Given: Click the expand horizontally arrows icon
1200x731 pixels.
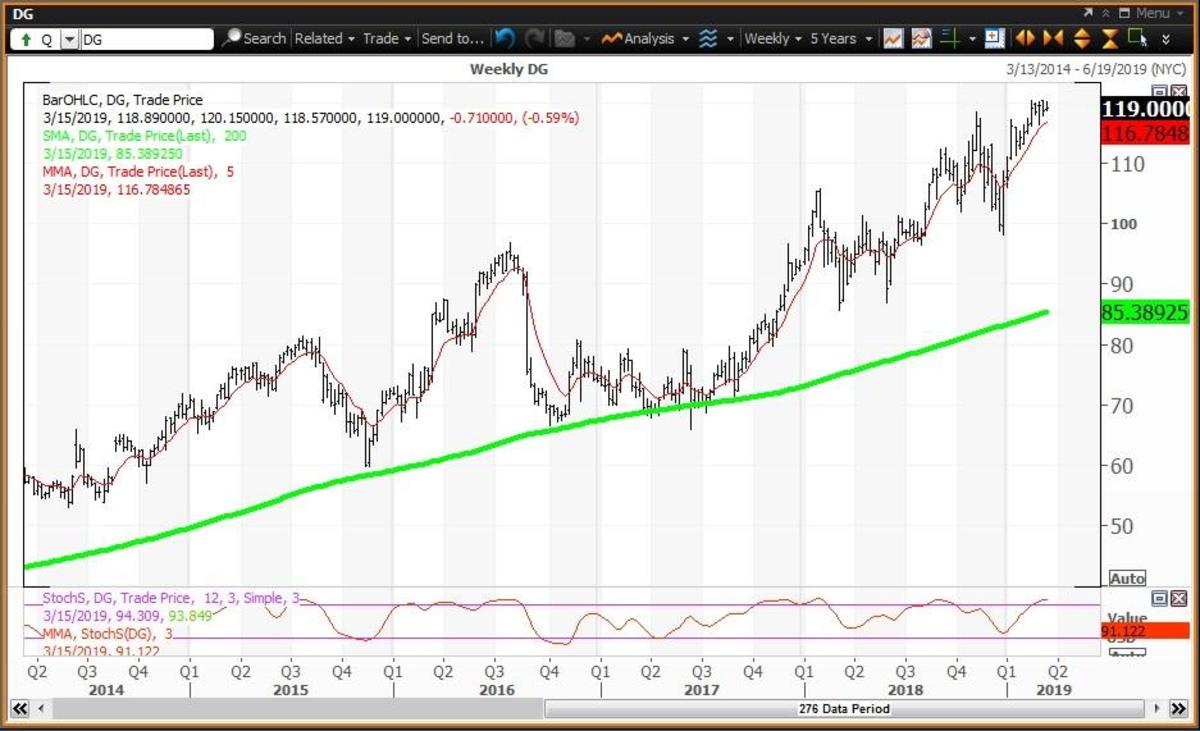Looking at the screenshot, I should click(1025, 39).
